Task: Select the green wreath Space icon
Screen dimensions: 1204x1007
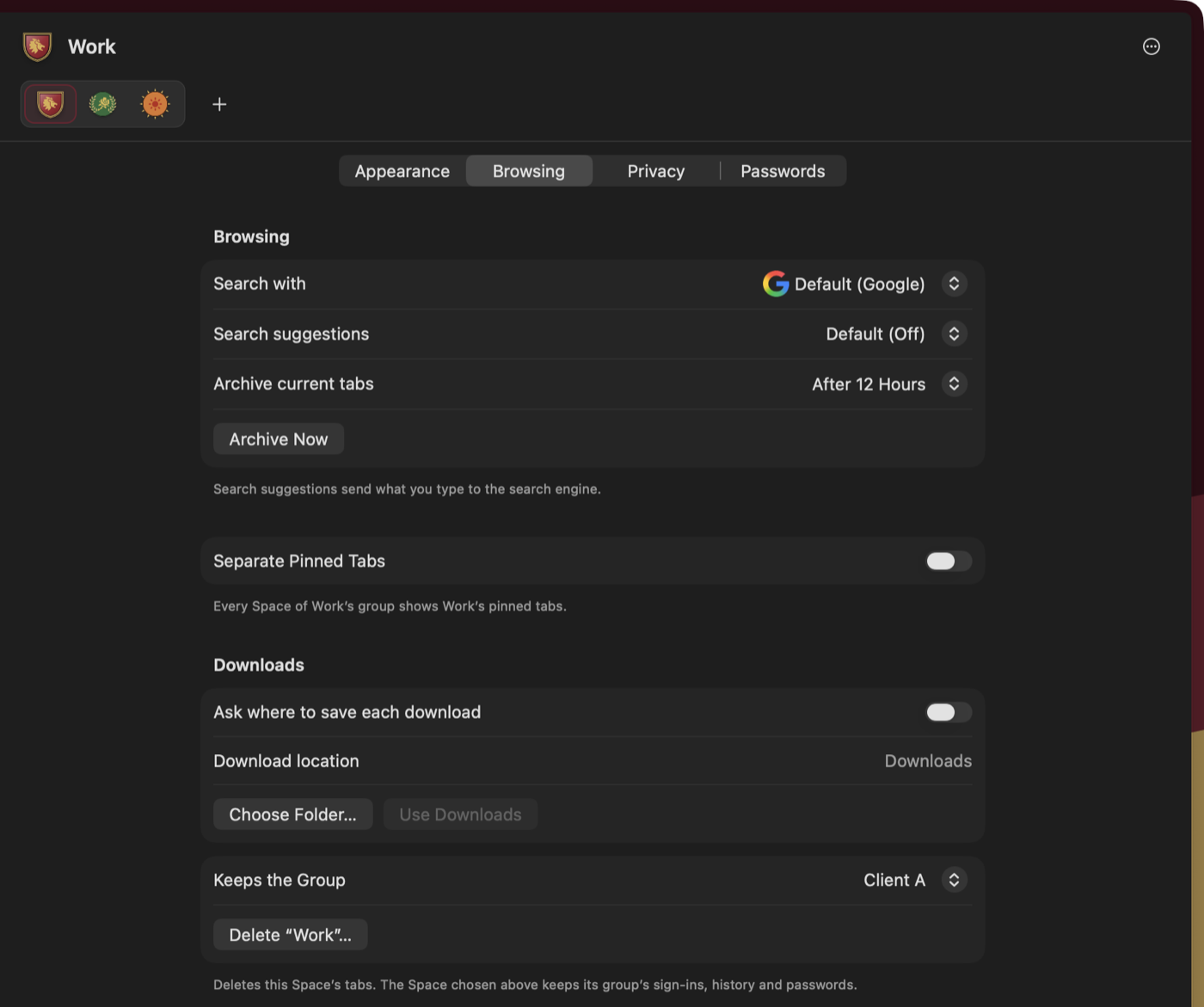Action: click(102, 104)
